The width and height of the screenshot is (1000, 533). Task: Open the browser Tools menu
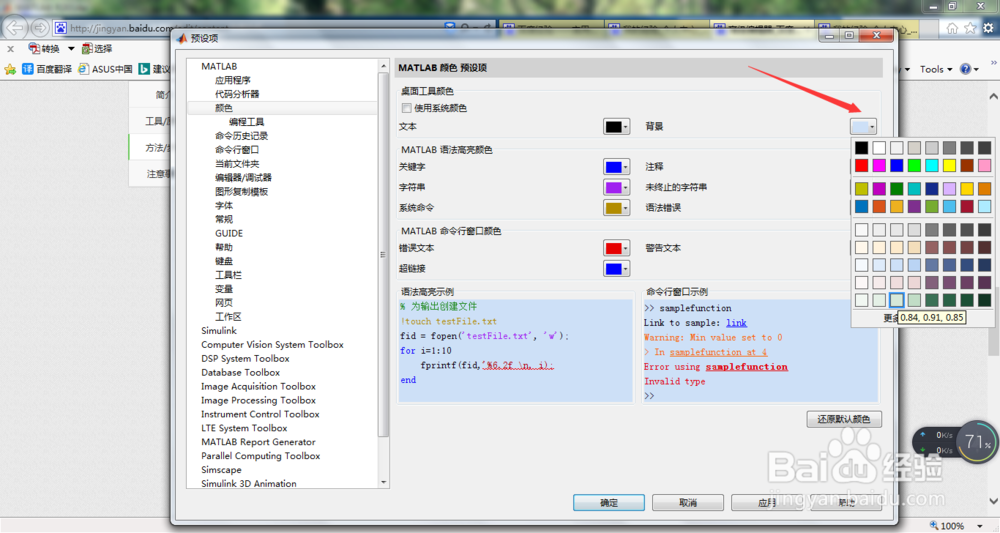tap(936, 69)
